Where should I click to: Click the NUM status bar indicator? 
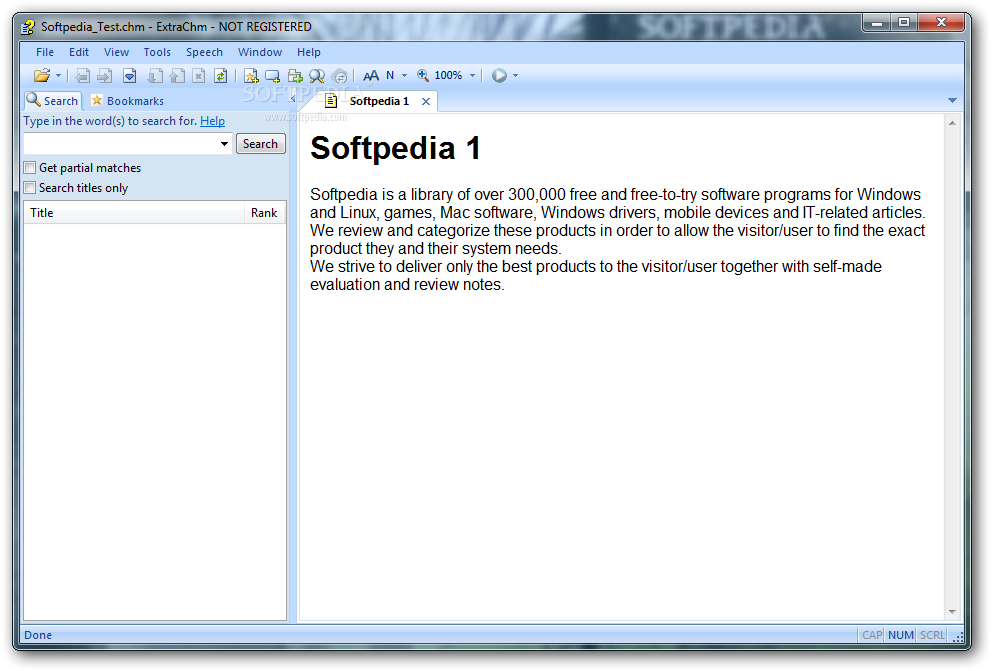pos(900,634)
